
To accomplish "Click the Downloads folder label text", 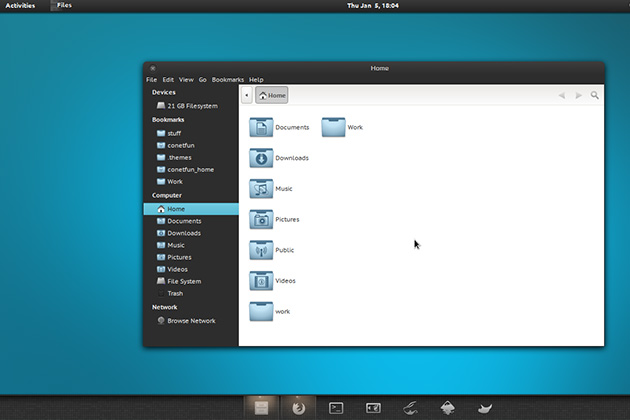I will [292, 158].
